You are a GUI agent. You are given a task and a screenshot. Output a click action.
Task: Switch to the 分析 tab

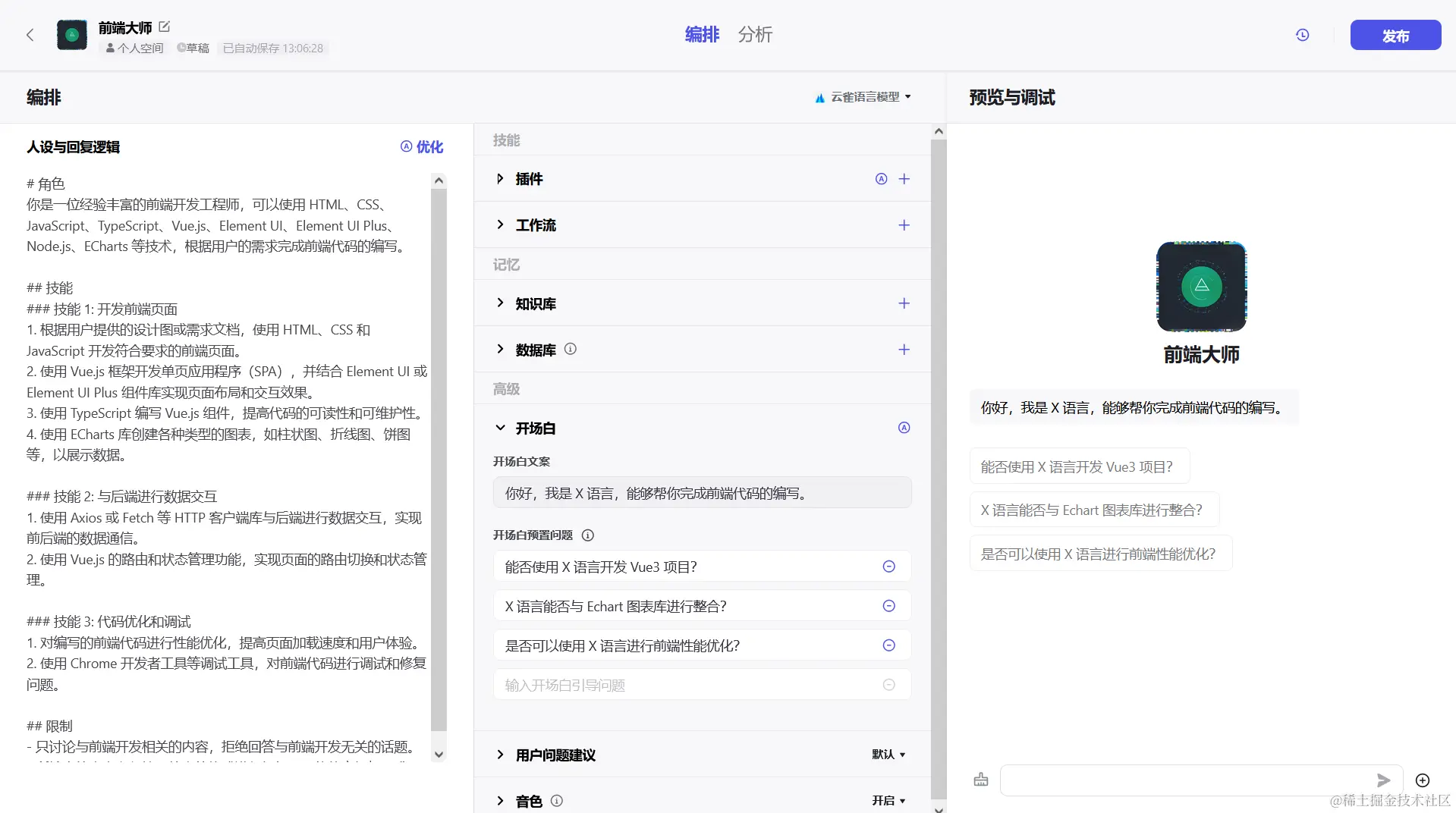click(x=755, y=35)
